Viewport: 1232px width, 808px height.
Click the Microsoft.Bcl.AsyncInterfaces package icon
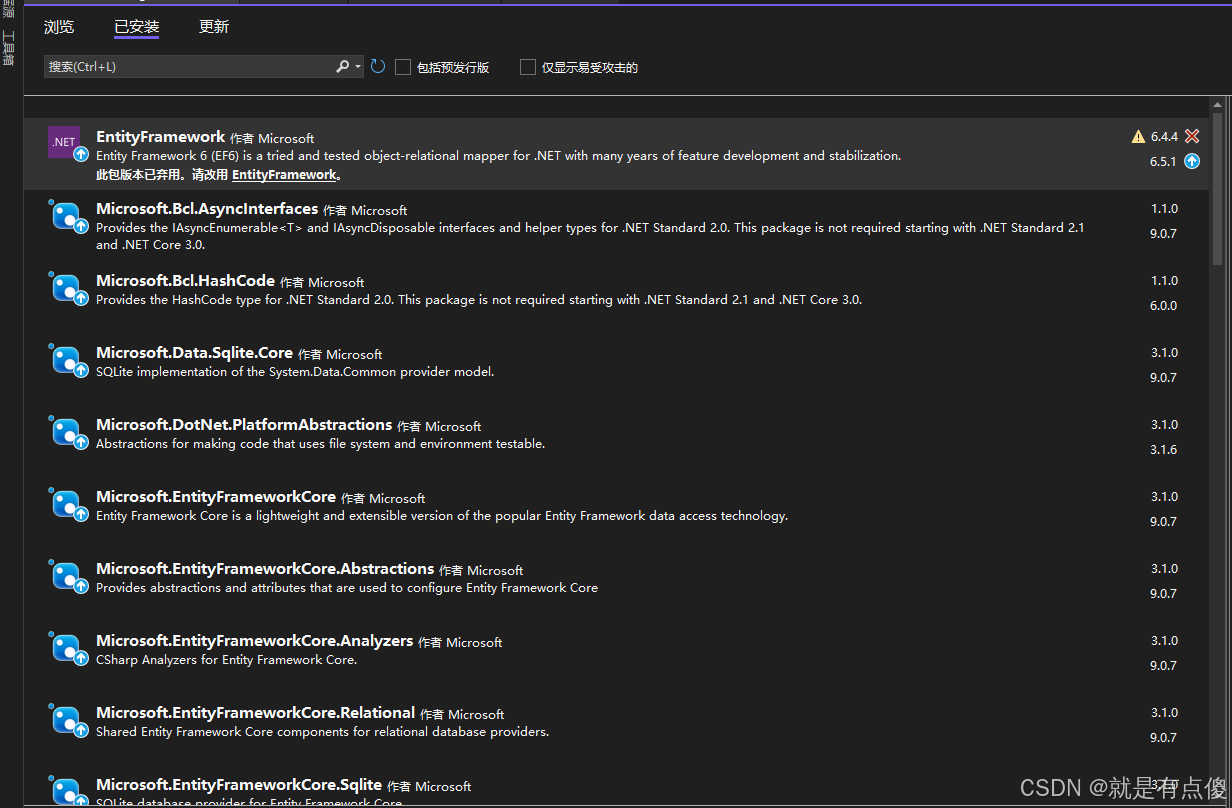point(66,216)
